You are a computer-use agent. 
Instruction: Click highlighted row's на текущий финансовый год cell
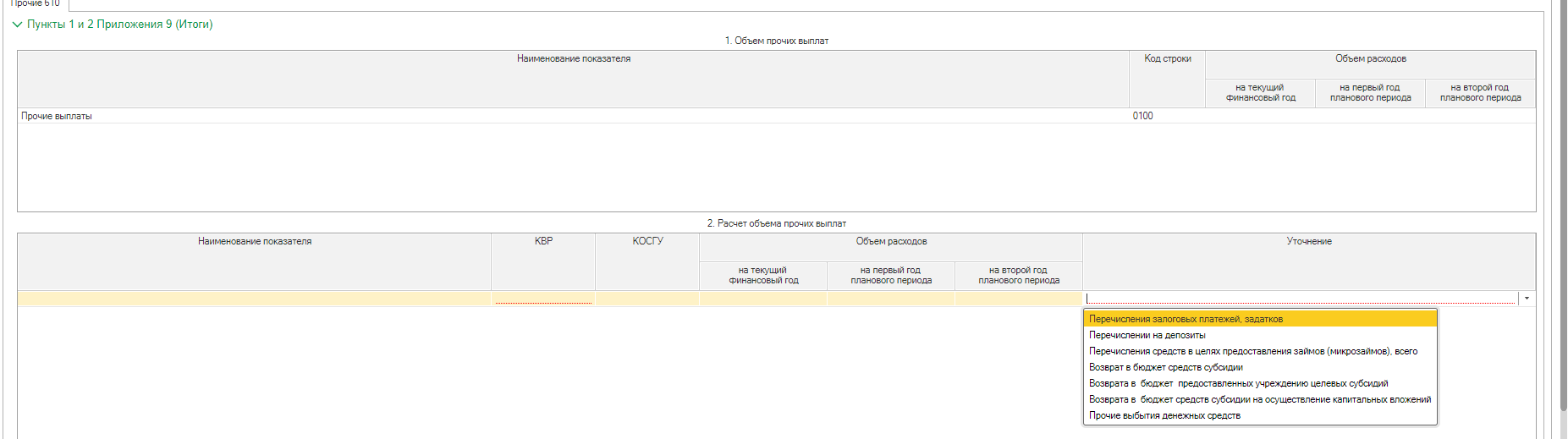click(763, 299)
